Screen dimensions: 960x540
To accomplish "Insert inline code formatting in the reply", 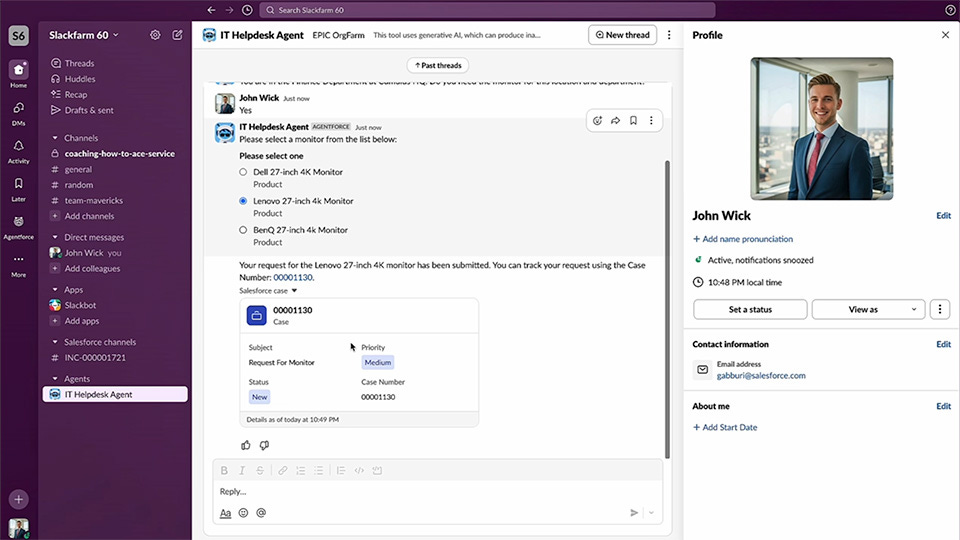I will pyautogui.click(x=359, y=470).
